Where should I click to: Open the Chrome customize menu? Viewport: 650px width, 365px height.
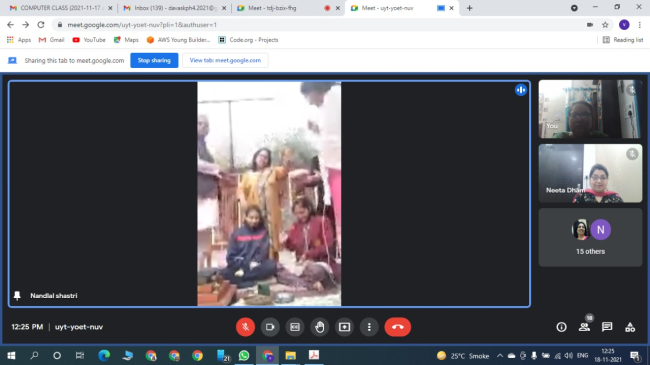640,25
